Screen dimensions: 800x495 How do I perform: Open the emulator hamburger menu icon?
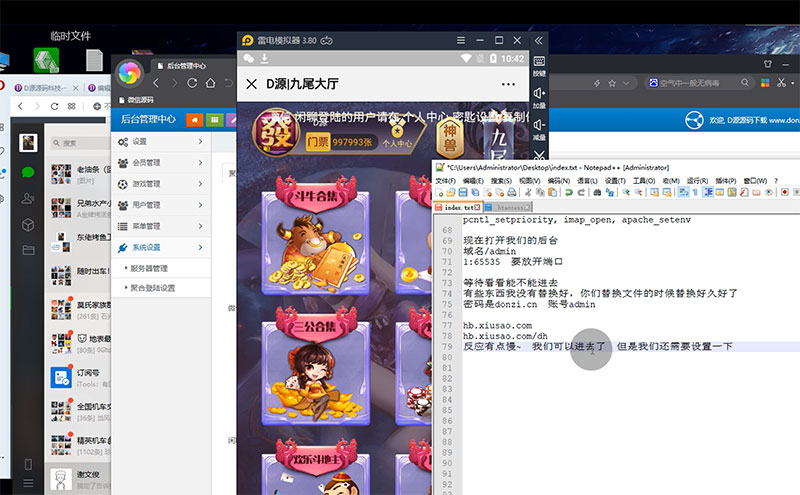click(x=461, y=40)
